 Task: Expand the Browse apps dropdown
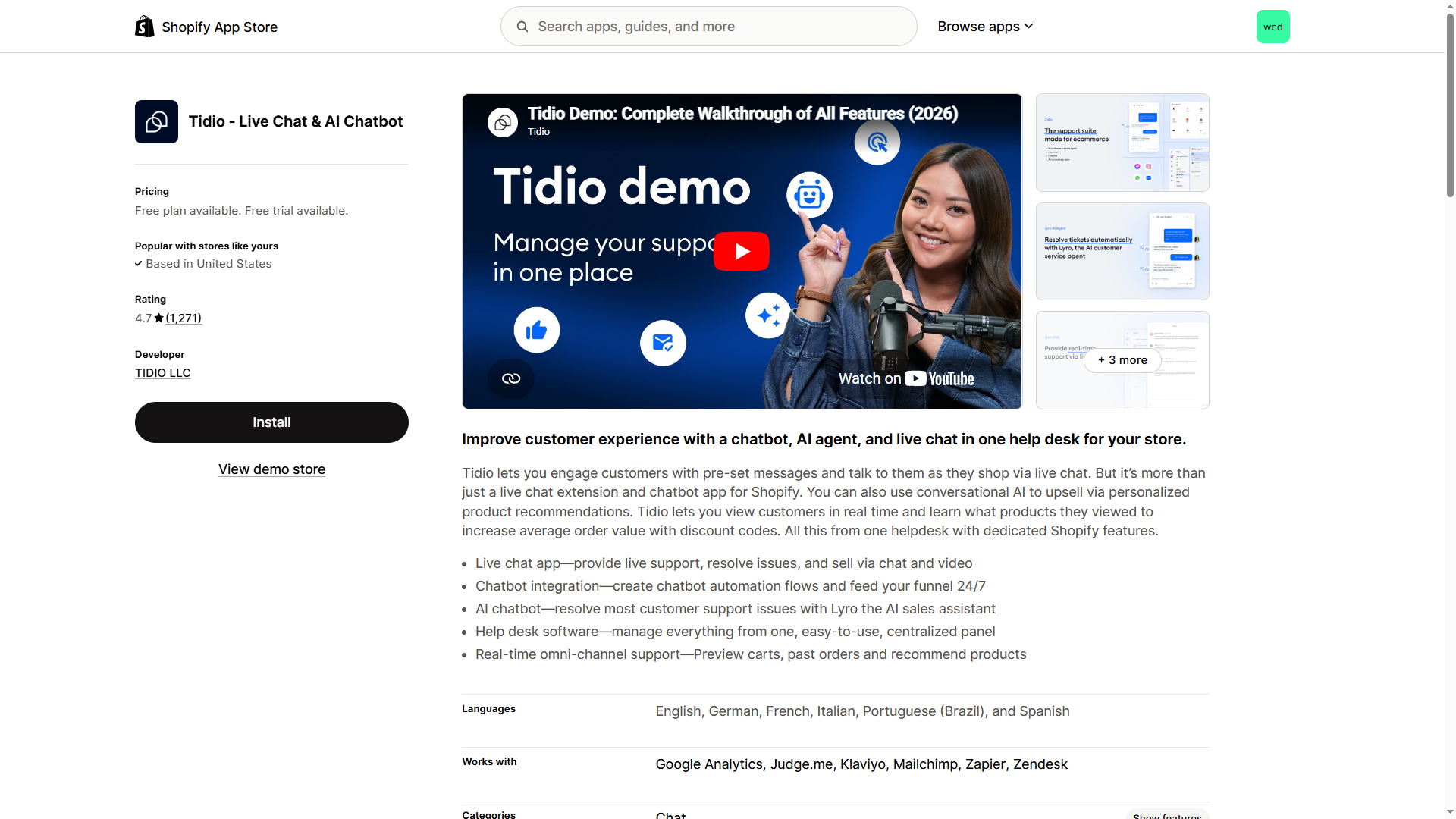[985, 27]
